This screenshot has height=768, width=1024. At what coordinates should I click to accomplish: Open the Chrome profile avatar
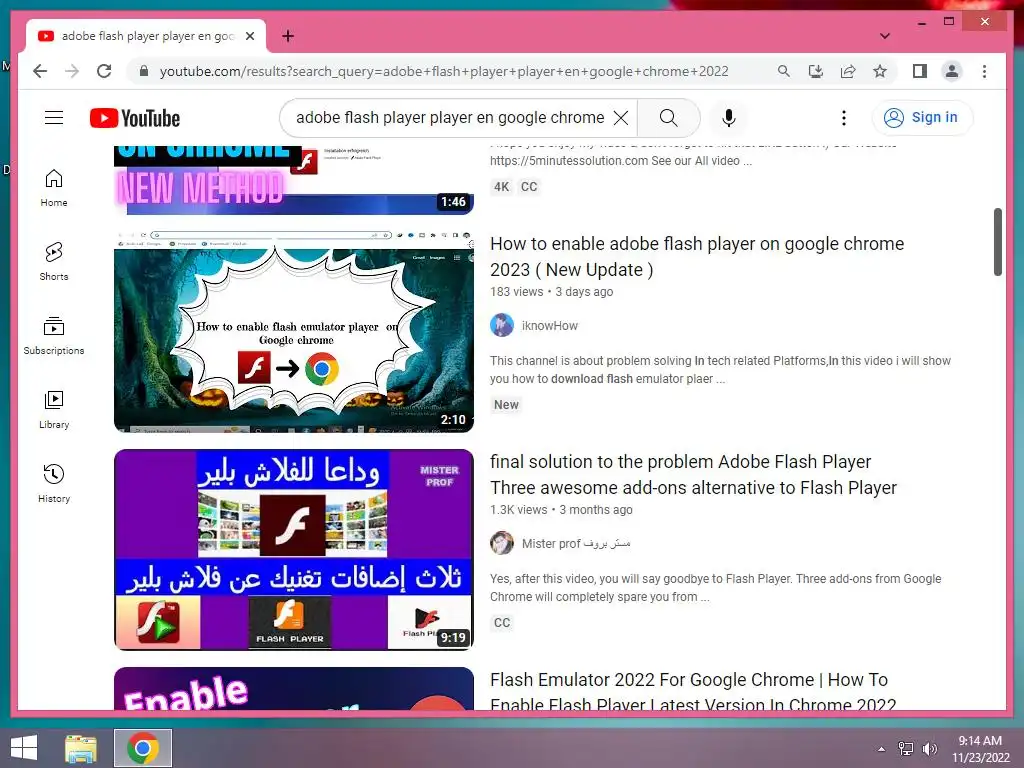(x=952, y=71)
